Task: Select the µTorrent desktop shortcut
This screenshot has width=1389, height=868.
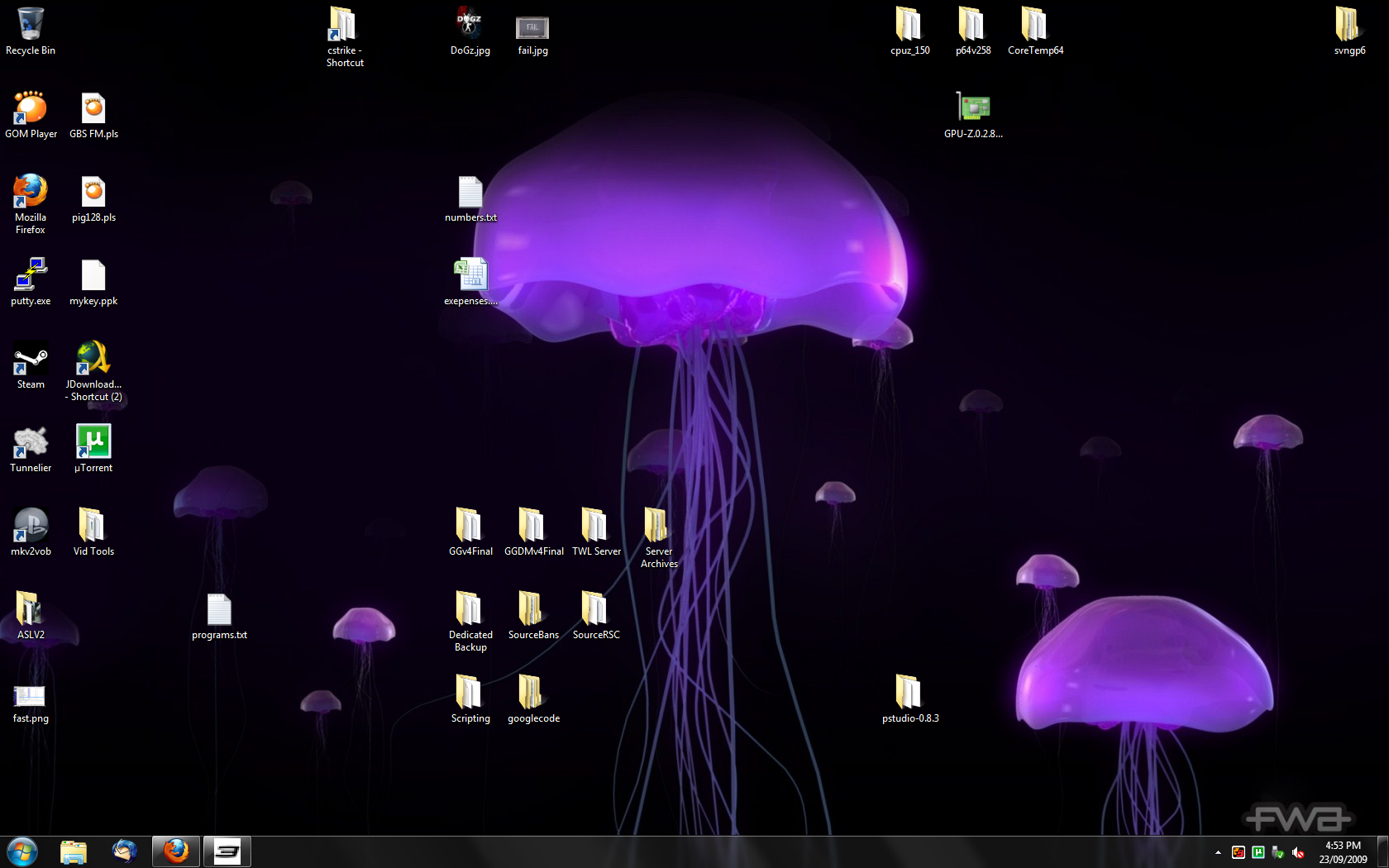Action: pos(93,449)
